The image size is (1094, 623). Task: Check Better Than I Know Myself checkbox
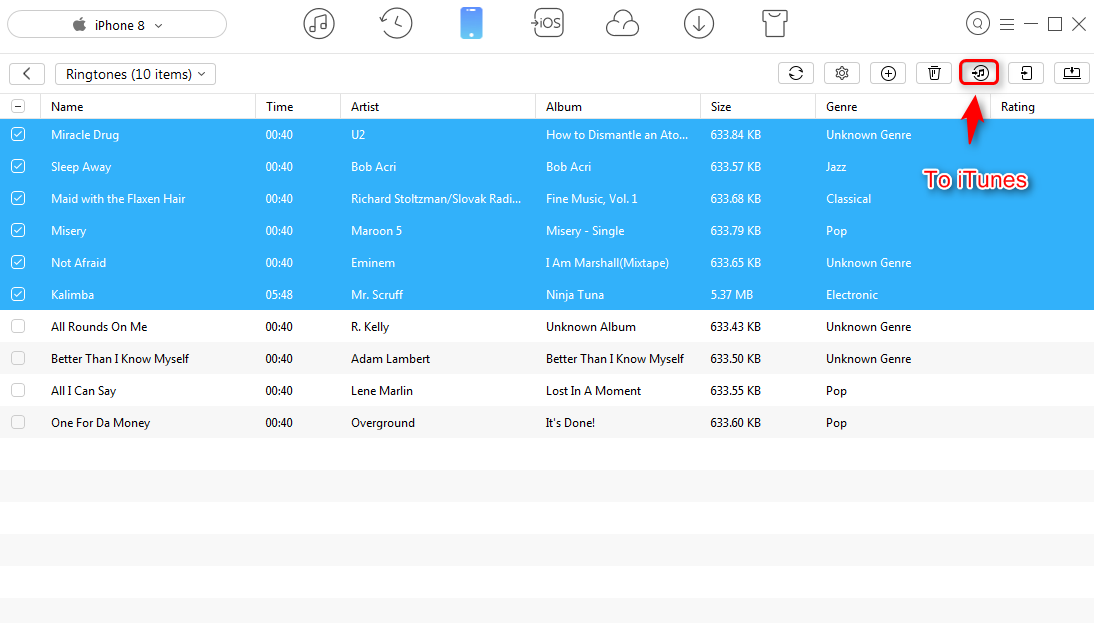coord(18,358)
